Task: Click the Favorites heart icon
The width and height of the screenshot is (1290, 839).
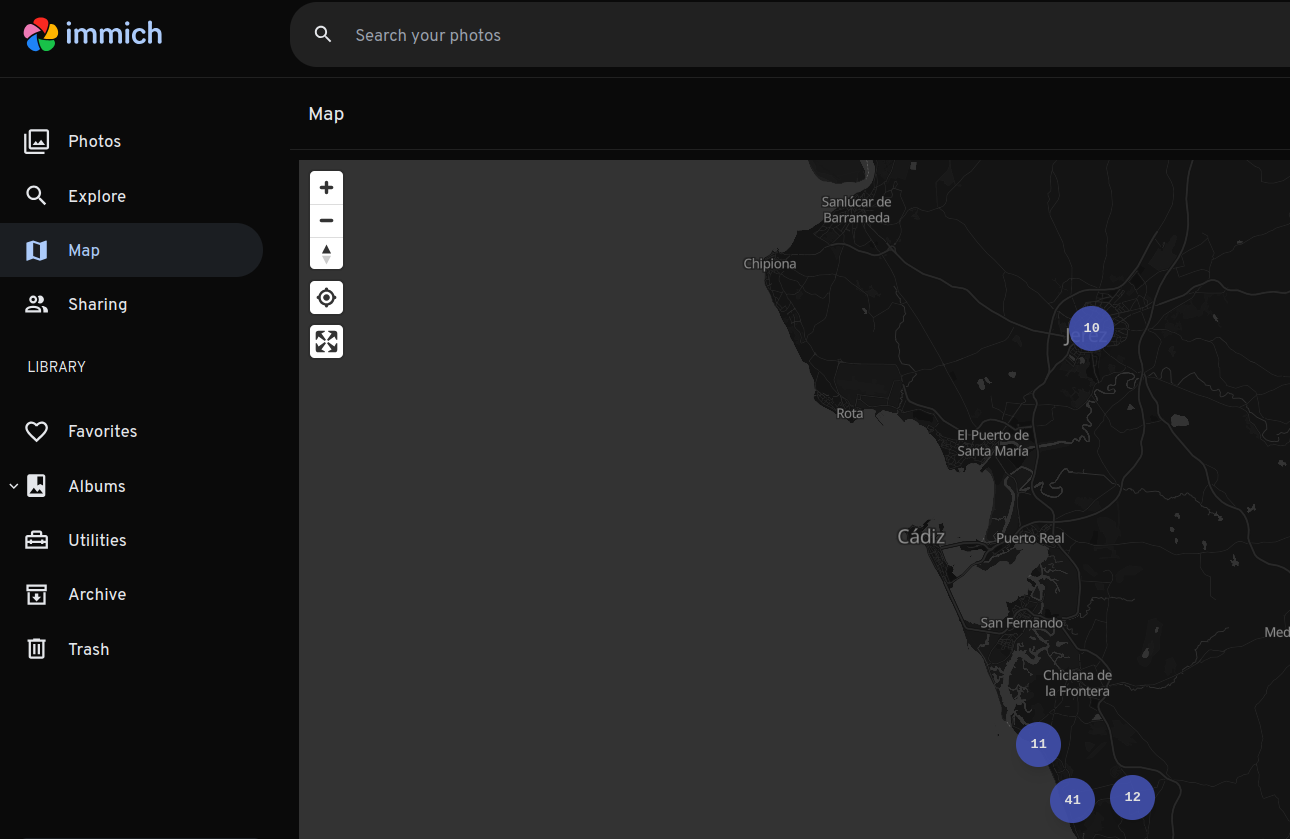Action: click(36, 432)
